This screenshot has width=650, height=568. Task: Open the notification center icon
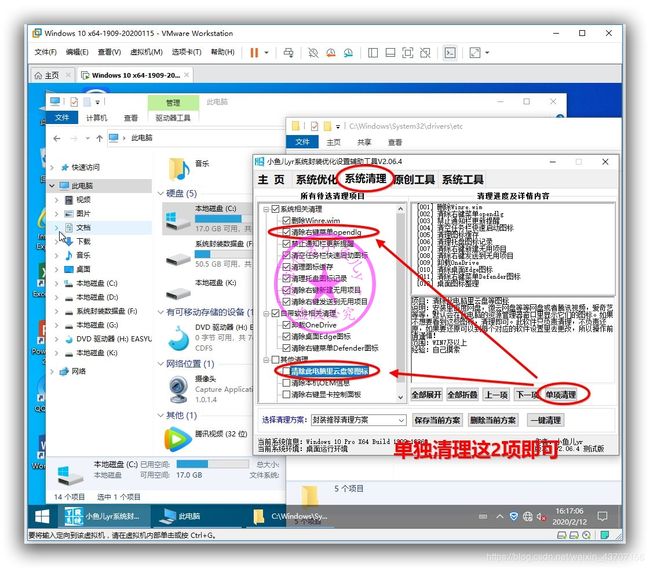coord(602,516)
